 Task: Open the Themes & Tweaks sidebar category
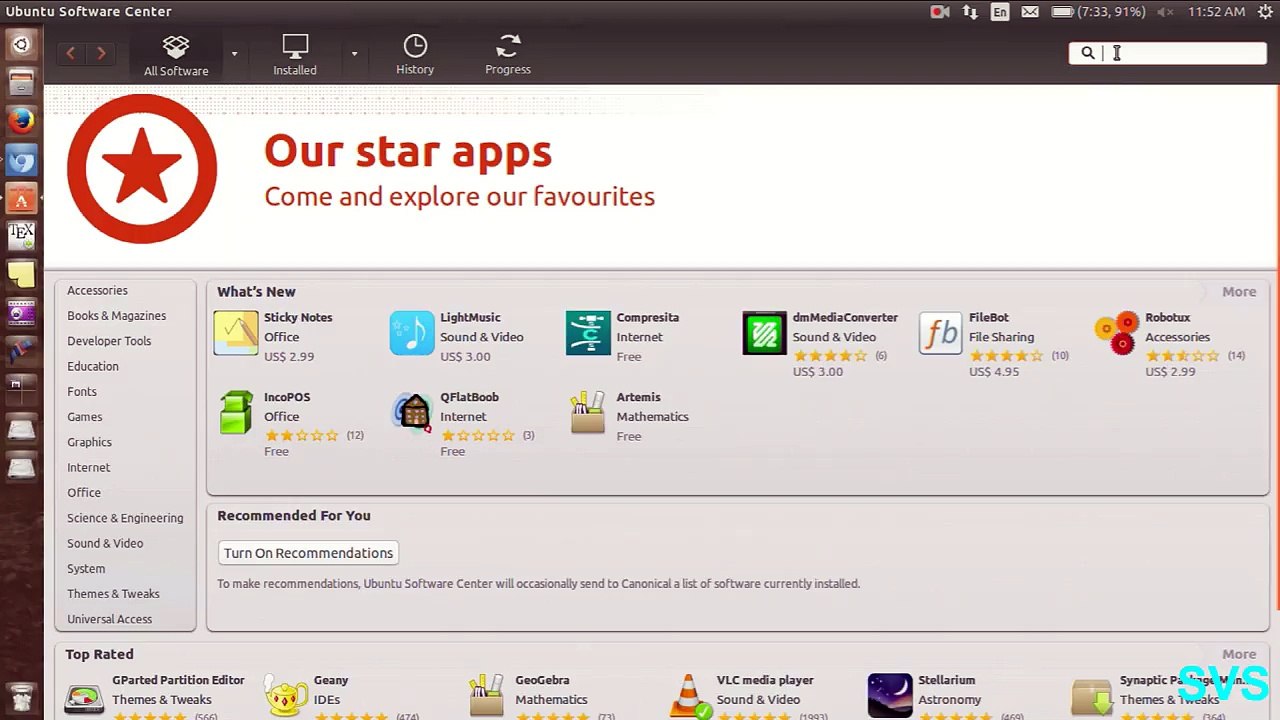(113, 594)
